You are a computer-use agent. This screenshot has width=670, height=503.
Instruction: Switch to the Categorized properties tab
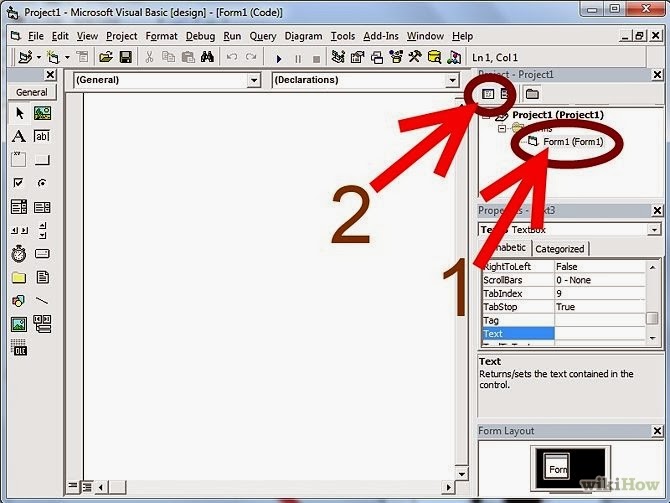point(559,249)
